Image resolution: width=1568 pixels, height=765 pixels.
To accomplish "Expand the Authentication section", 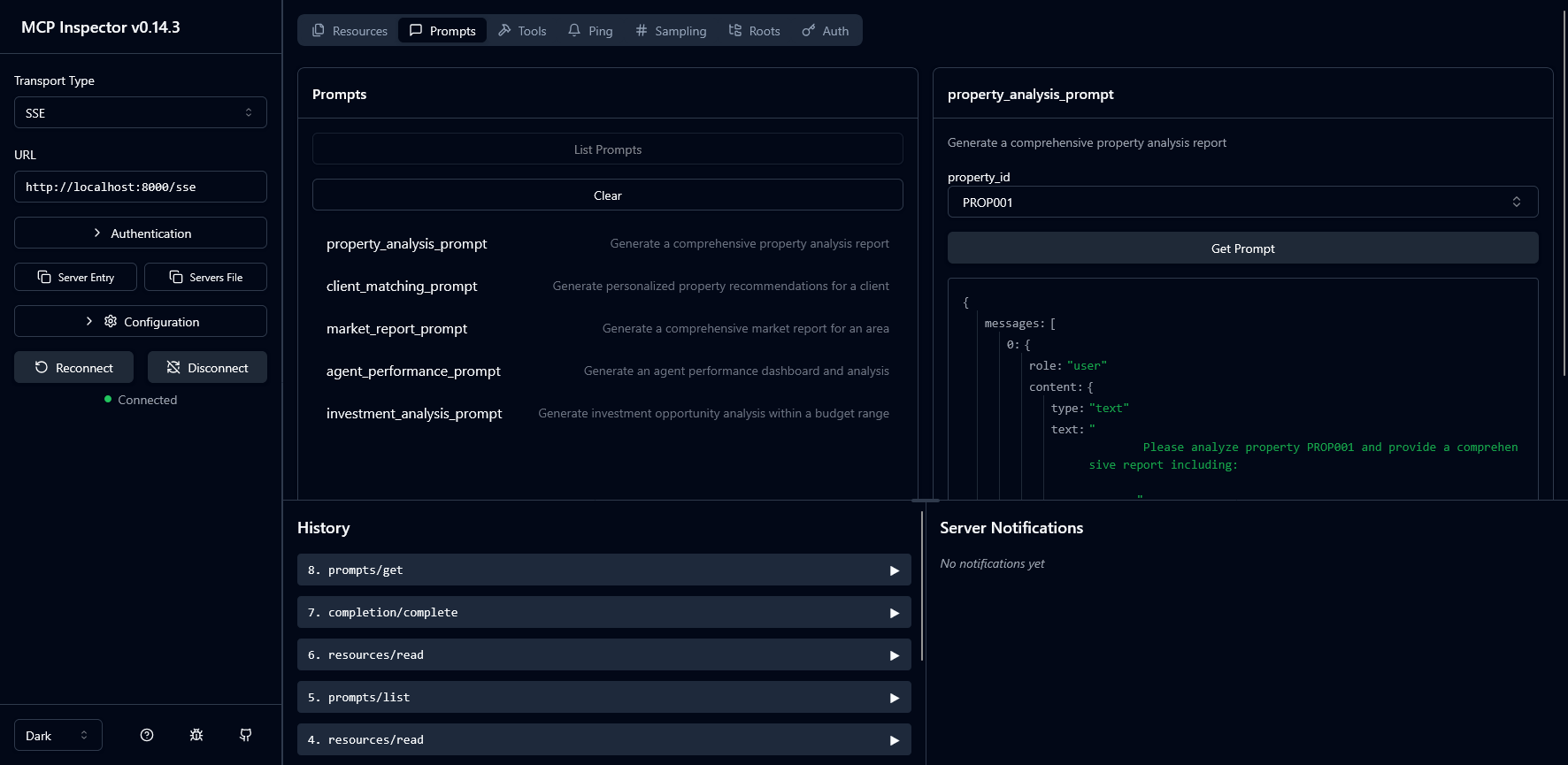I will click(141, 233).
